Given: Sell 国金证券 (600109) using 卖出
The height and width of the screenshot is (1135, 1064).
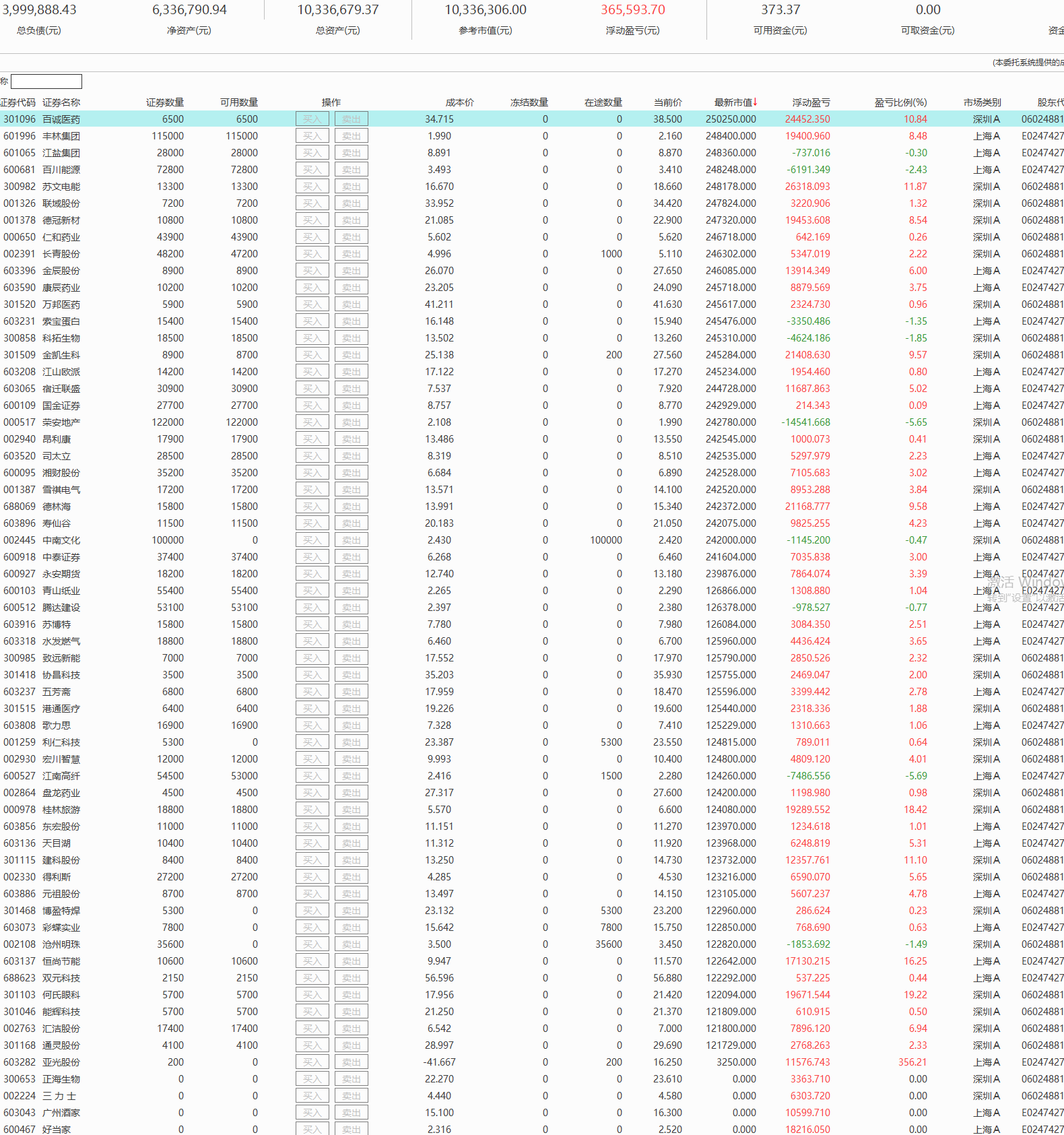Looking at the screenshot, I should pyautogui.click(x=352, y=406).
